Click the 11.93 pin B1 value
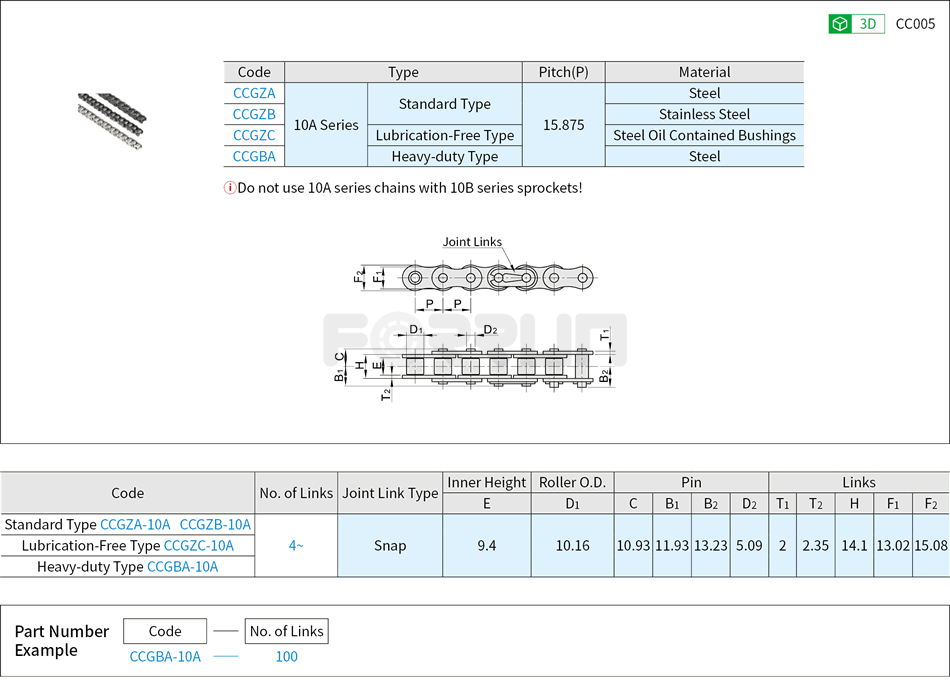The height and width of the screenshot is (680, 950). (x=672, y=545)
